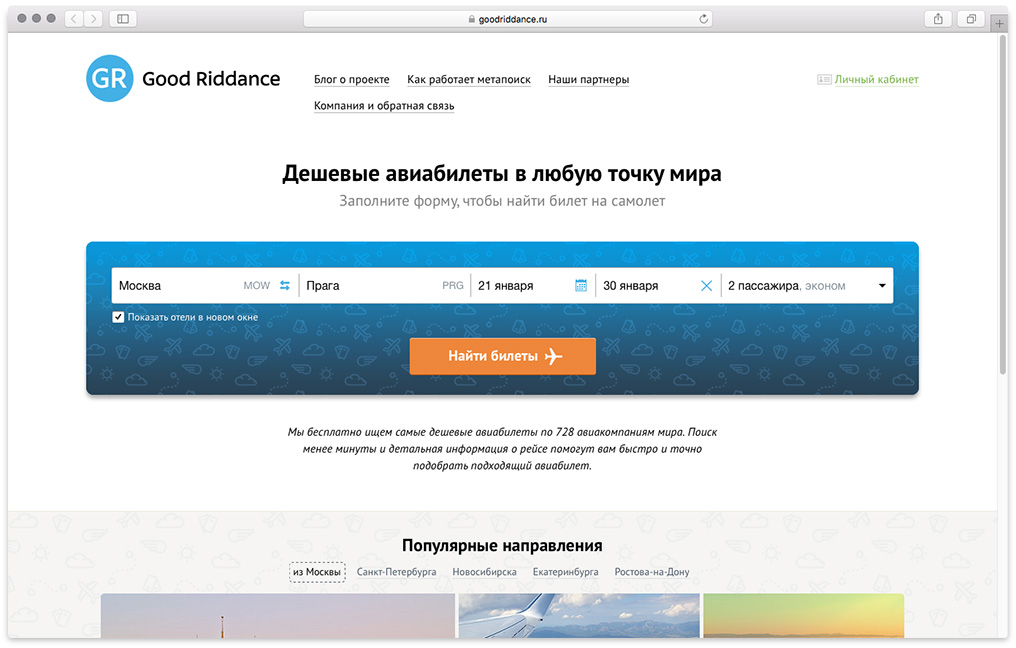Open calendar icon in departure date field
This screenshot has height=648, width=1016.
581,286
